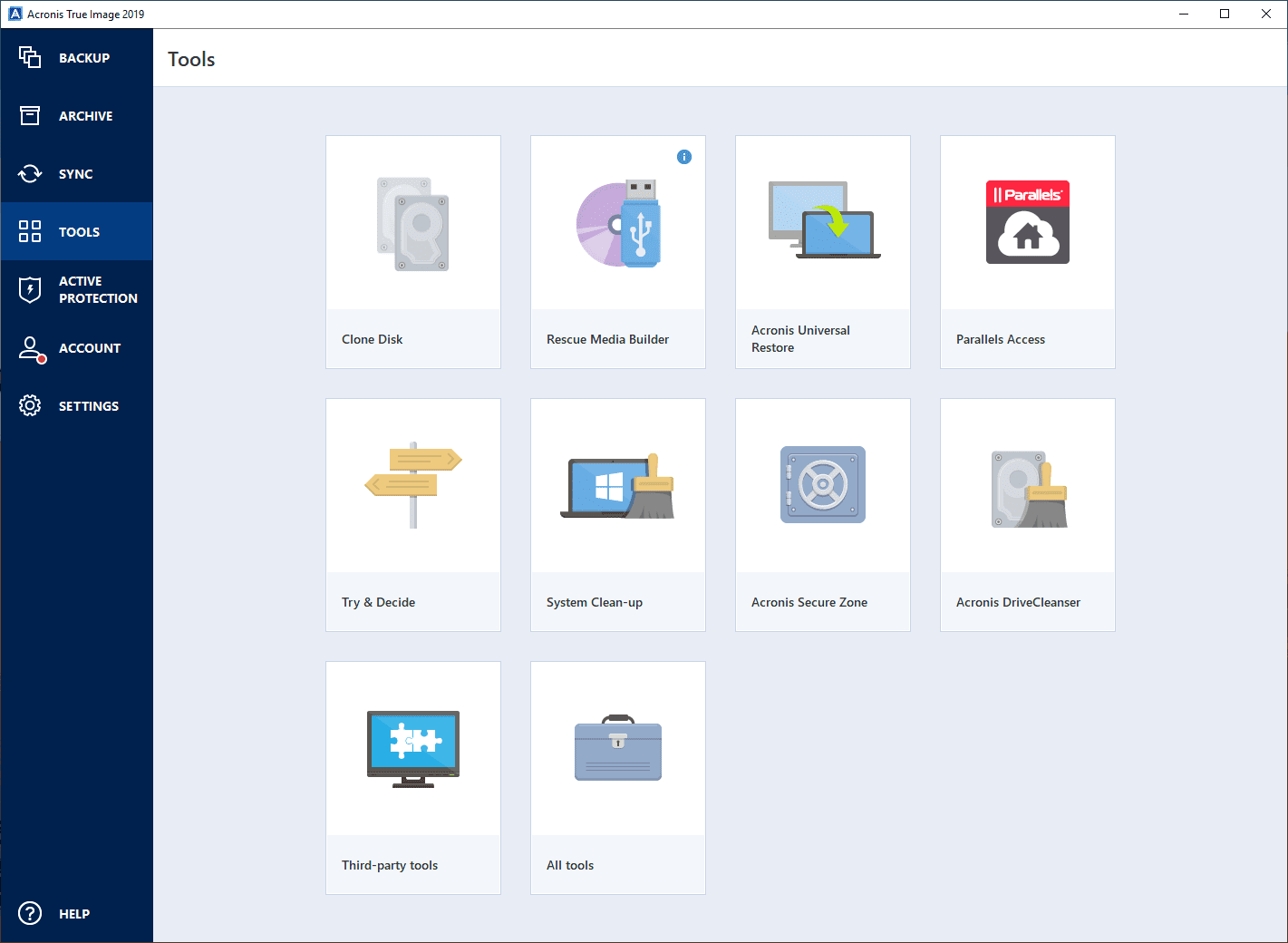Click the Sync arrows icon
Viewport: 1288px width, 943px height.
(30, 173)
